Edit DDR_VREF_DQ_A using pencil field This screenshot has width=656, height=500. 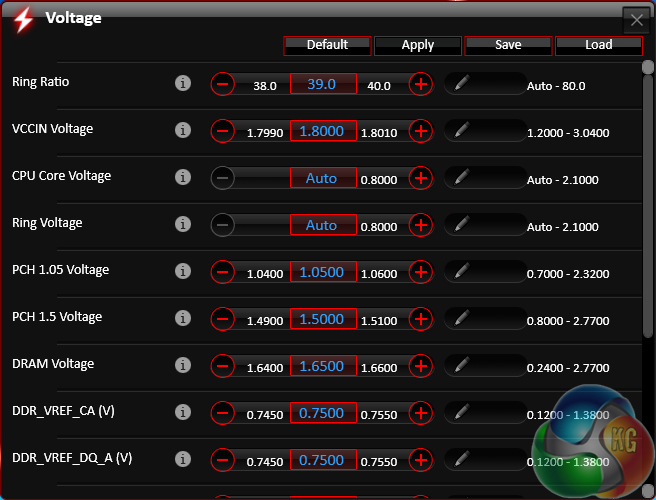coord(485,459)
